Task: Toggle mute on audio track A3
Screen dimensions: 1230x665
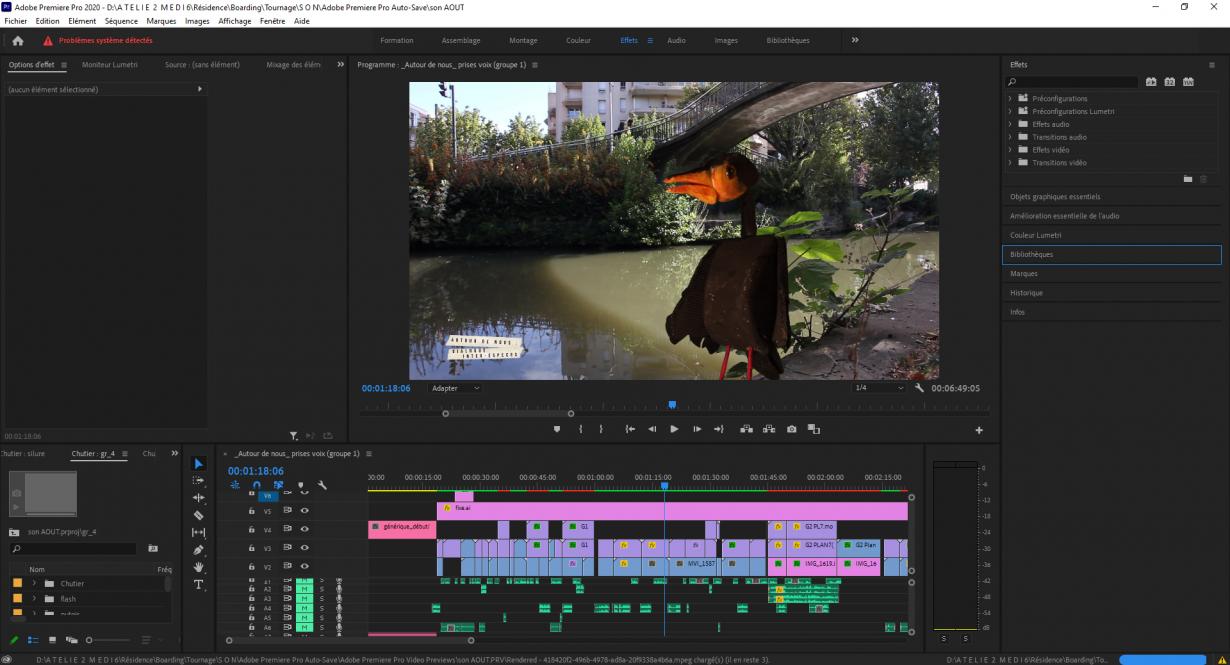Action: pyautogui.click(x=304, y=599)
